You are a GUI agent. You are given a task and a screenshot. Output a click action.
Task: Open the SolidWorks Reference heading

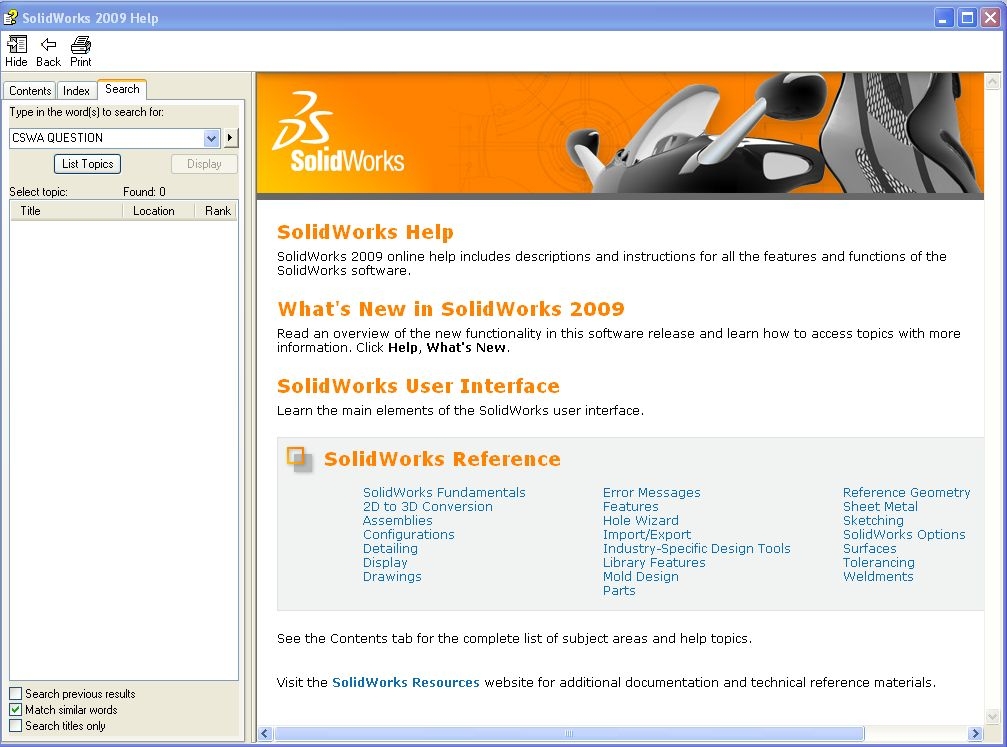pyautogui.click(x=442, y=459)
